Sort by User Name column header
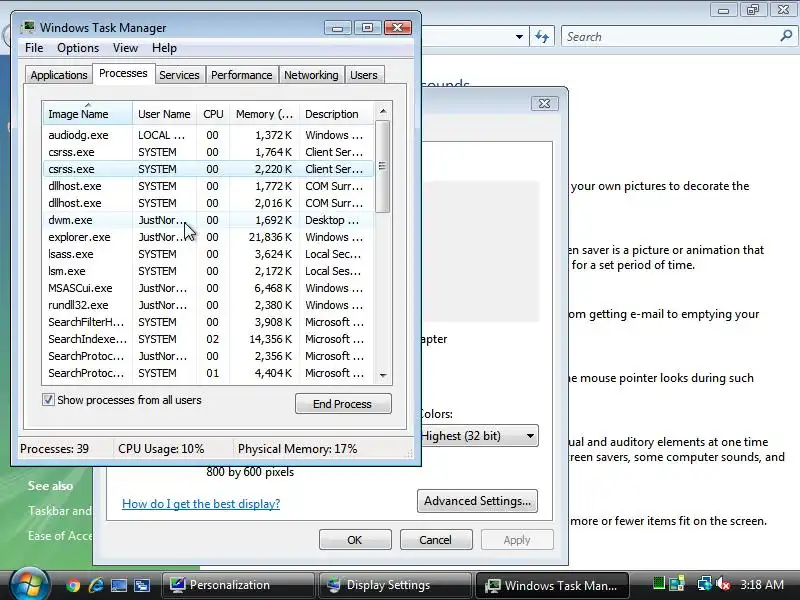This screenshot has height=600, width=800. [x=164, y=114]
